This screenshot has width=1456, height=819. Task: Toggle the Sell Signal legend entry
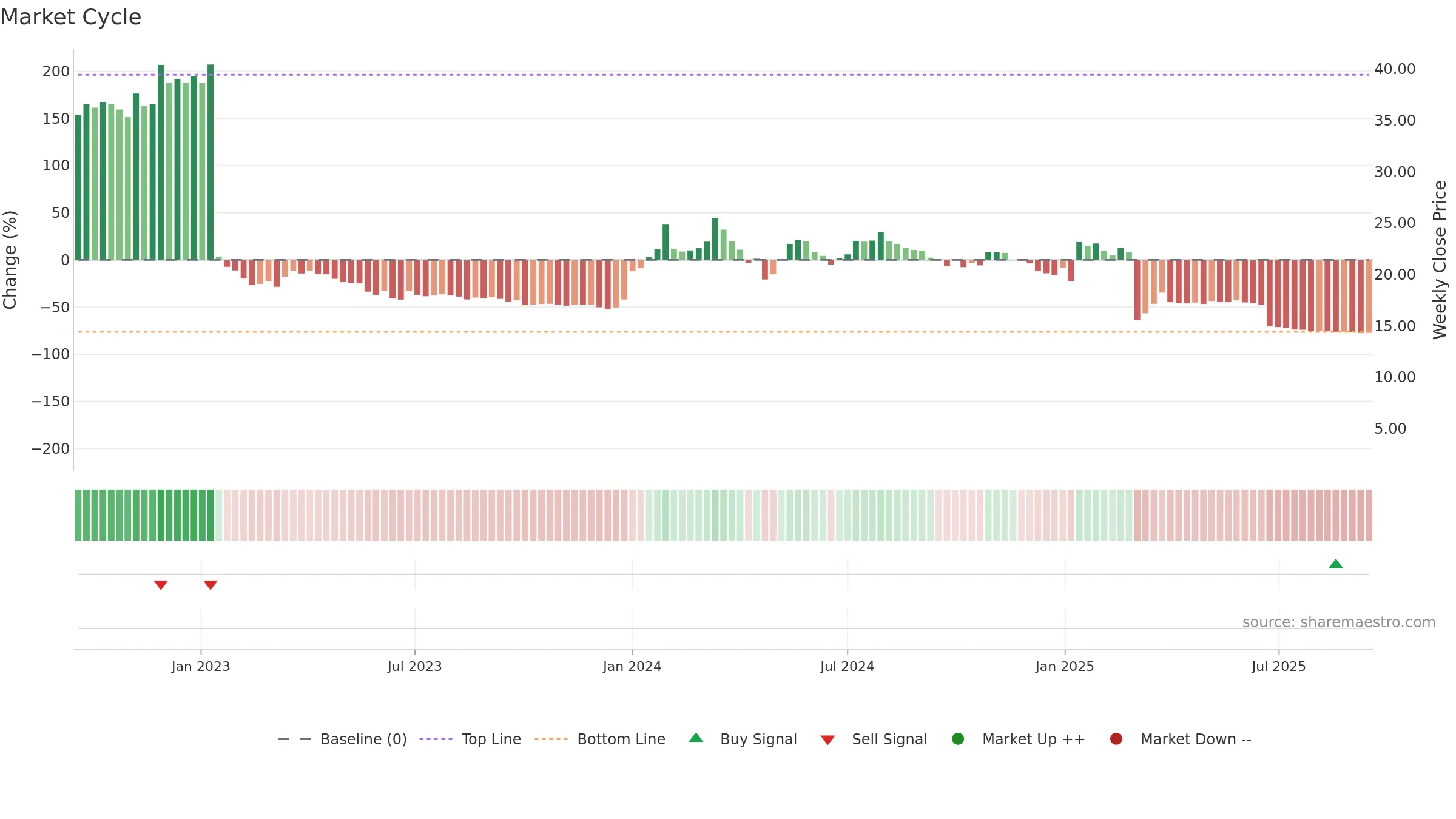click(x=874, y=739)
